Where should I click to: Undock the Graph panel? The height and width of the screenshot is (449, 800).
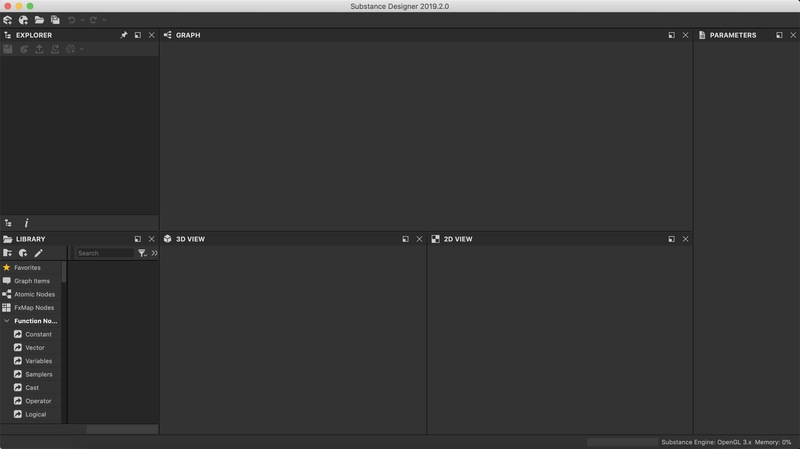pyautogui.click(x=671, y=35)
